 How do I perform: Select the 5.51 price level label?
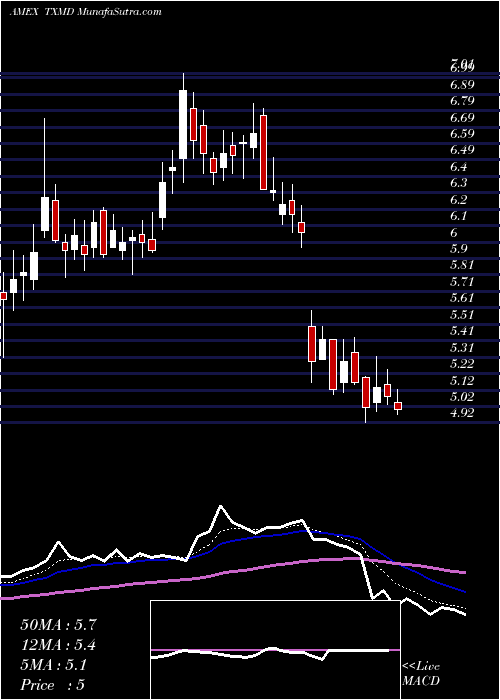[x=462, y=315]
